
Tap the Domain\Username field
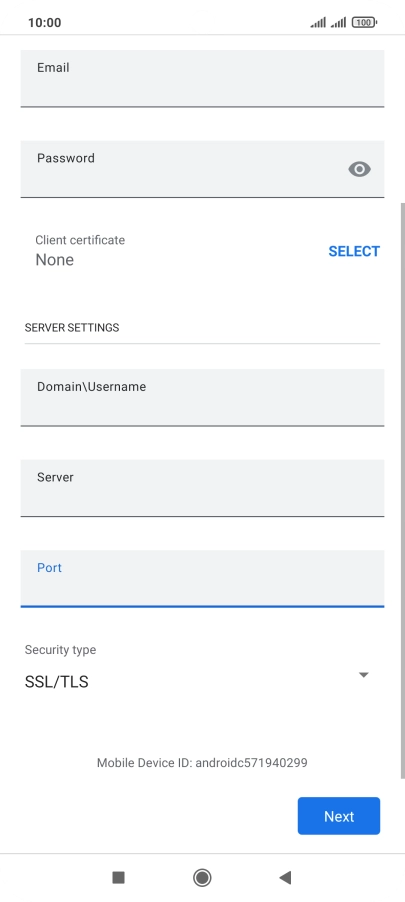(x=202, y=398)
